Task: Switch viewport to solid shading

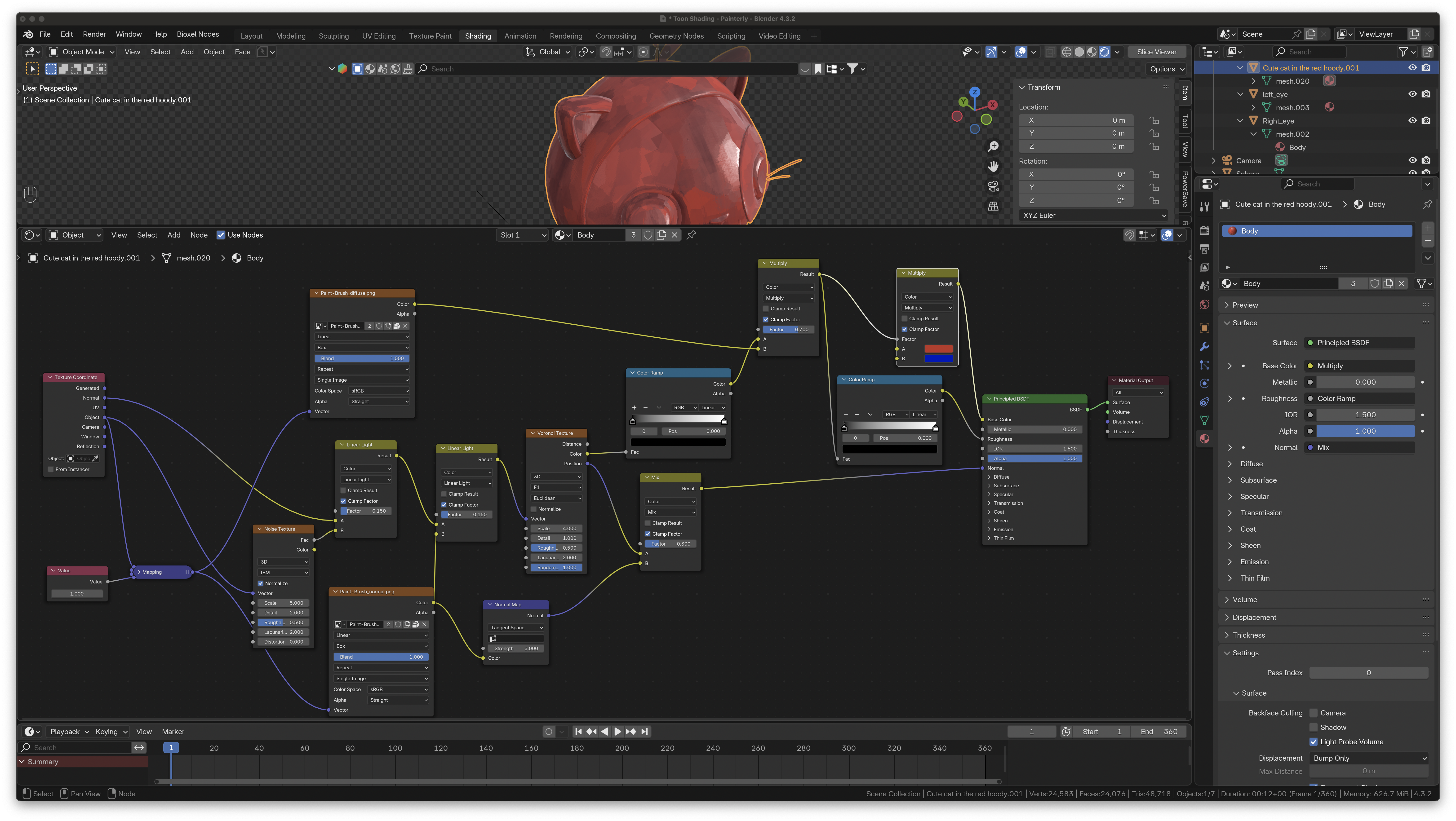Action: pyautogui.click(x=1079, y=52)
